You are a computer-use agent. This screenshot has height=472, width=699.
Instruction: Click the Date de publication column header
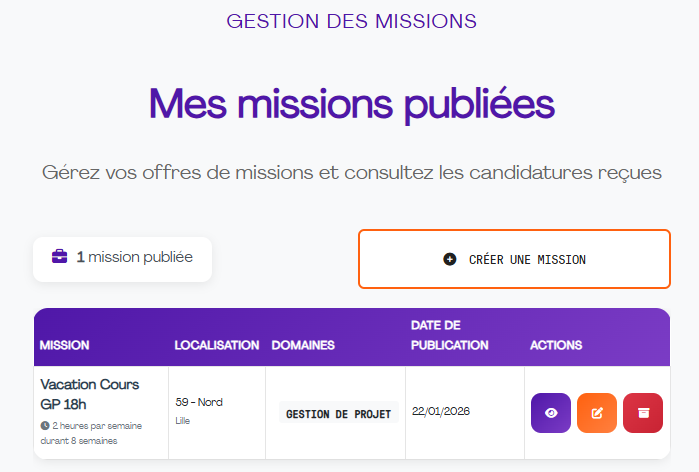point(450,335)
